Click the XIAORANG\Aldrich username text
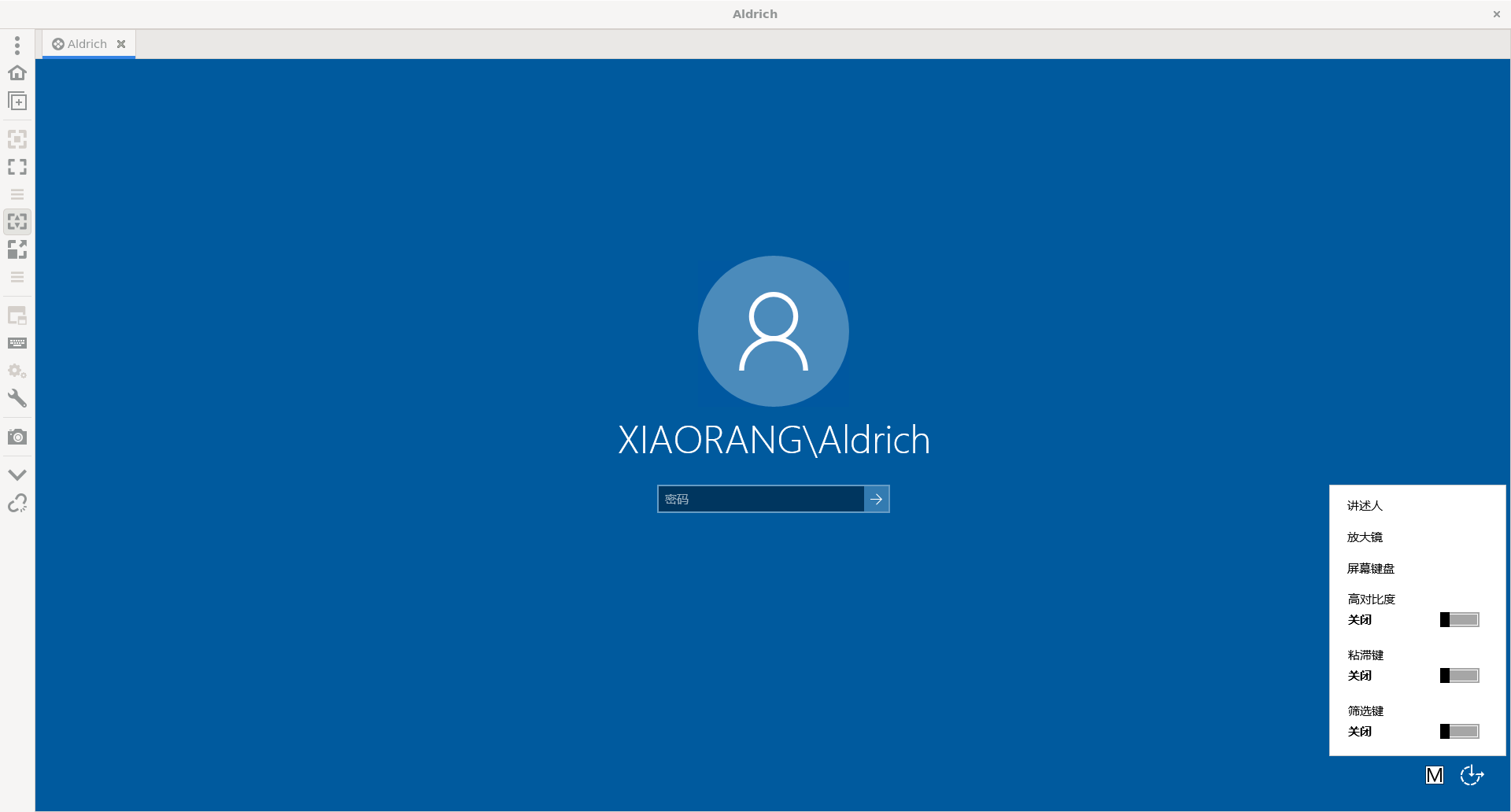Viewport: 1511px width, 812px height. pos(774,440)
